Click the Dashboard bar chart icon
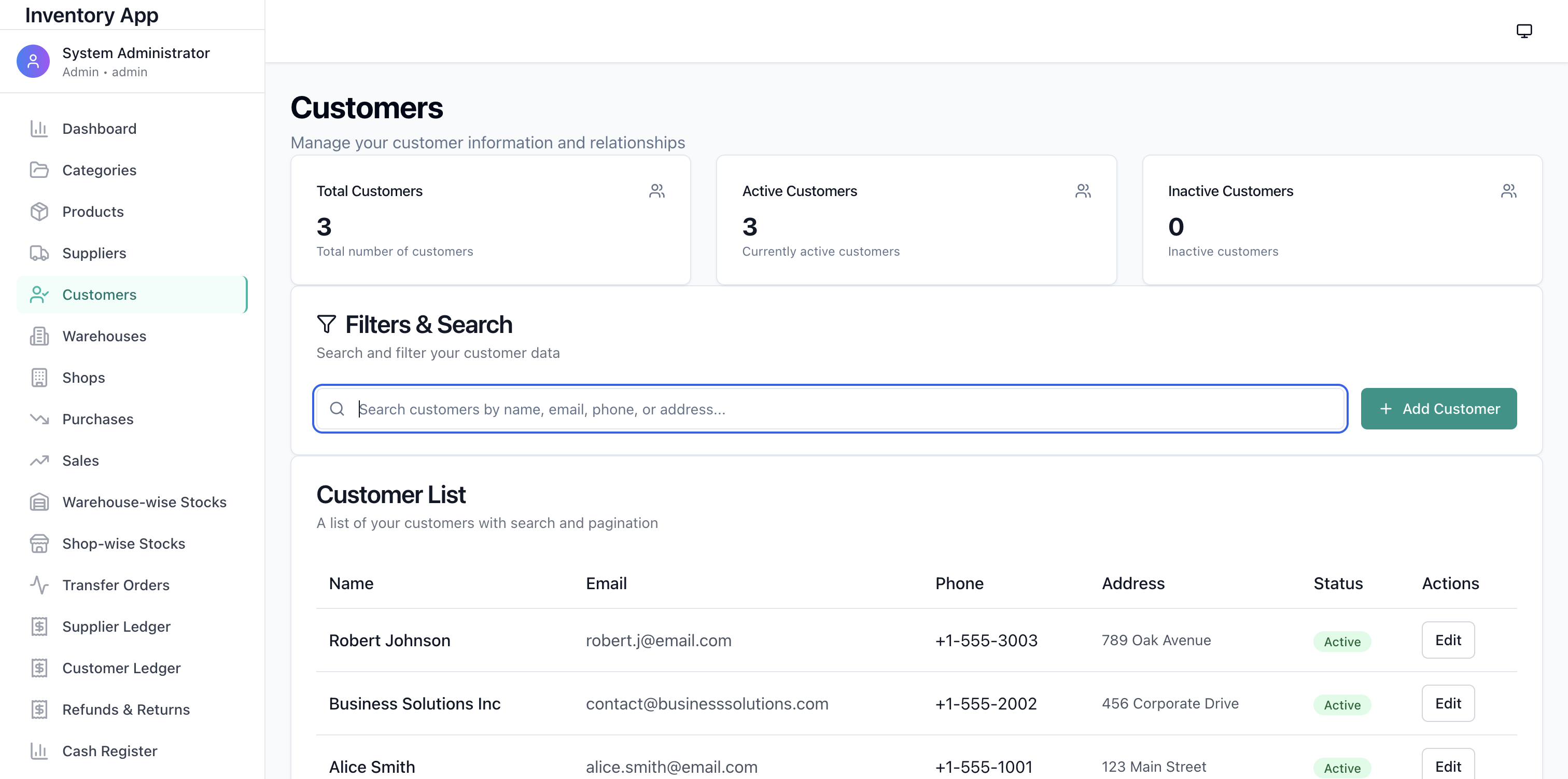1568x779 pixels. [x=39, y=129]
